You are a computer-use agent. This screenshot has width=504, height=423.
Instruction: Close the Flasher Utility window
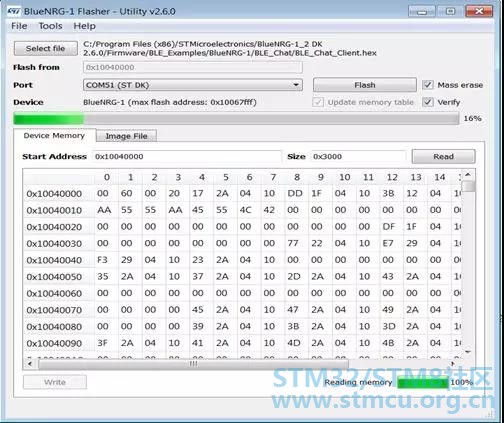pyautogui.click(x=479, y=12)
